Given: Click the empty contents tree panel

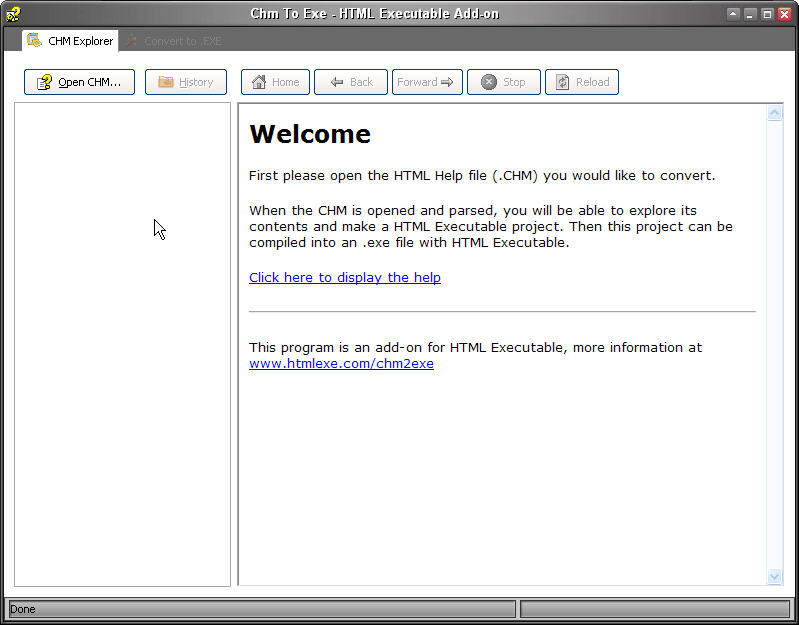Looking at the screenshot, I should click(122, 344).
